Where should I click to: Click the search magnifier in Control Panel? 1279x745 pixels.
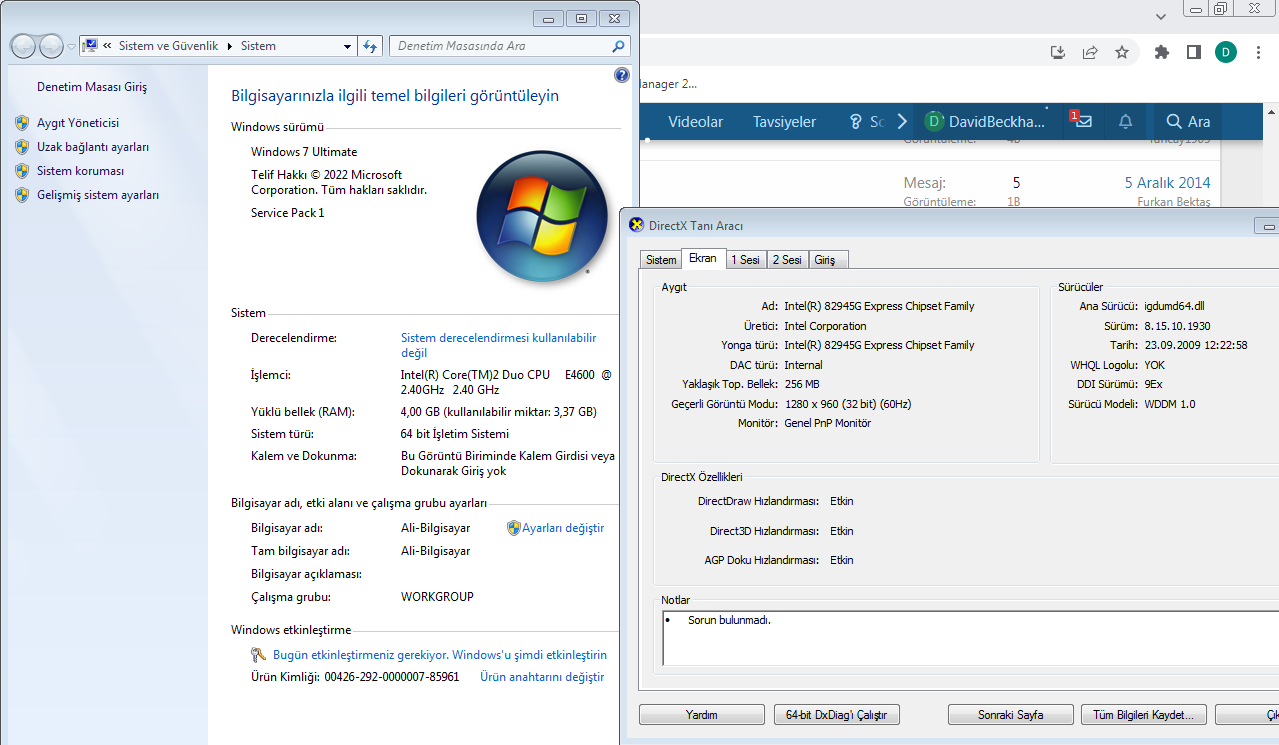click(619, 46)
